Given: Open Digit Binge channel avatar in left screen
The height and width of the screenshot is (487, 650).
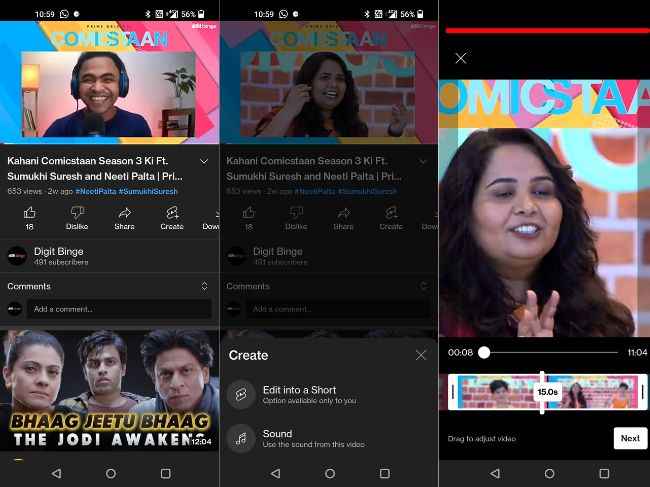Looking at the screenshot, I should pyautogui.click(x=17, y=256).
